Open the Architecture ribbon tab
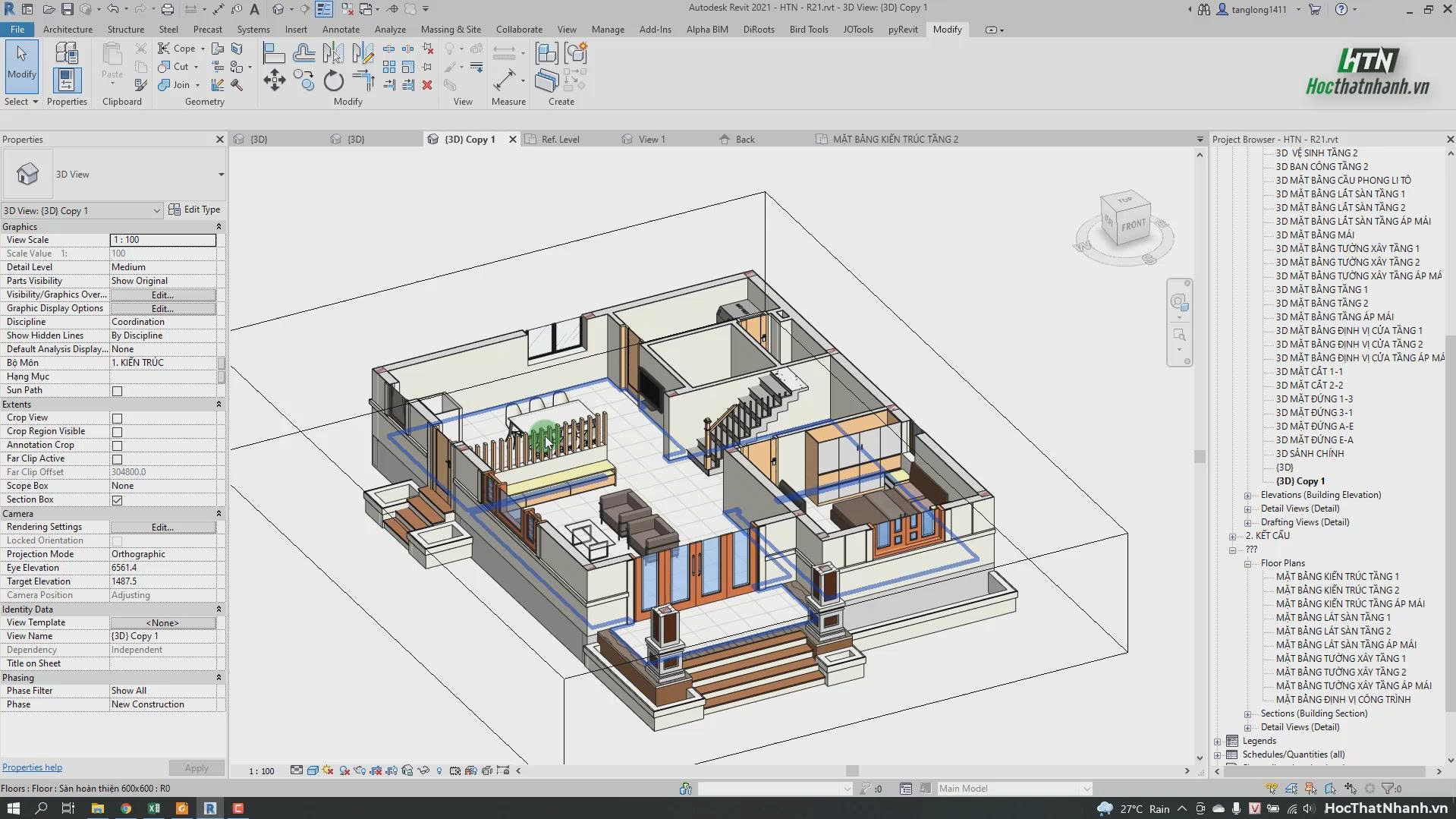This screenshot has width=1456, height=819. 68,30
